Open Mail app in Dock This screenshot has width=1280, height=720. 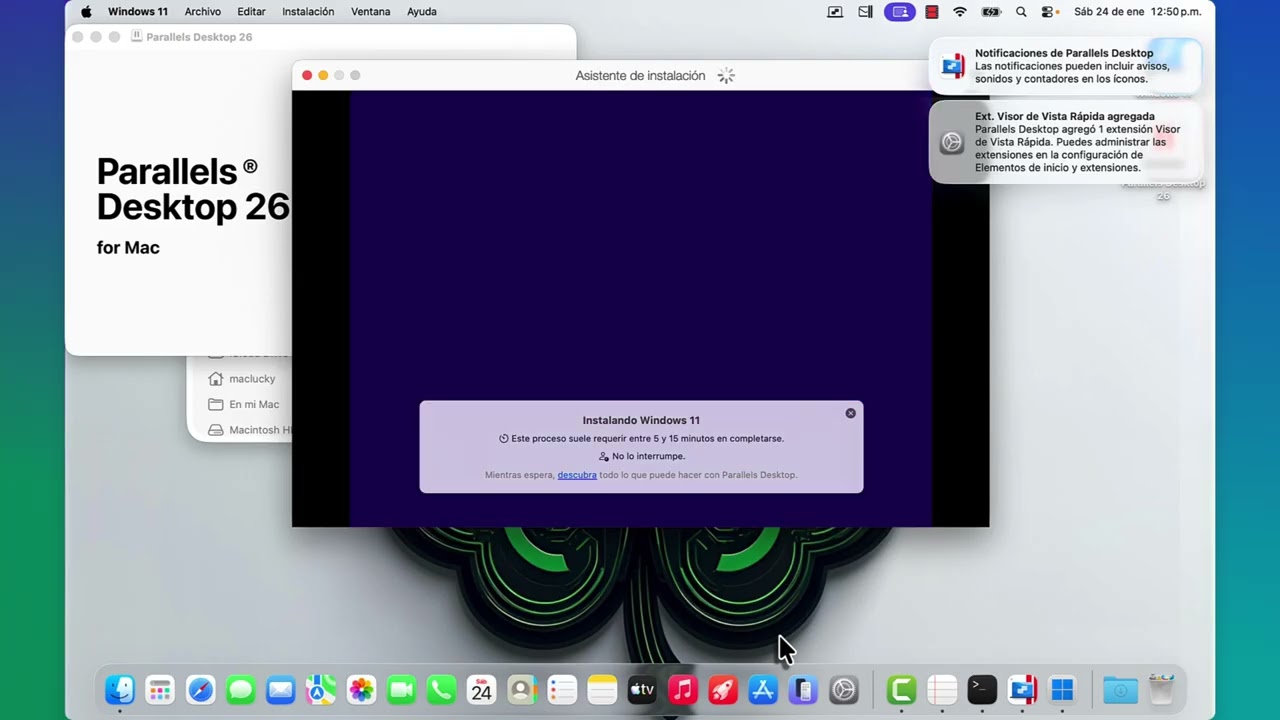pyautogui.click(x=280, y=690)
